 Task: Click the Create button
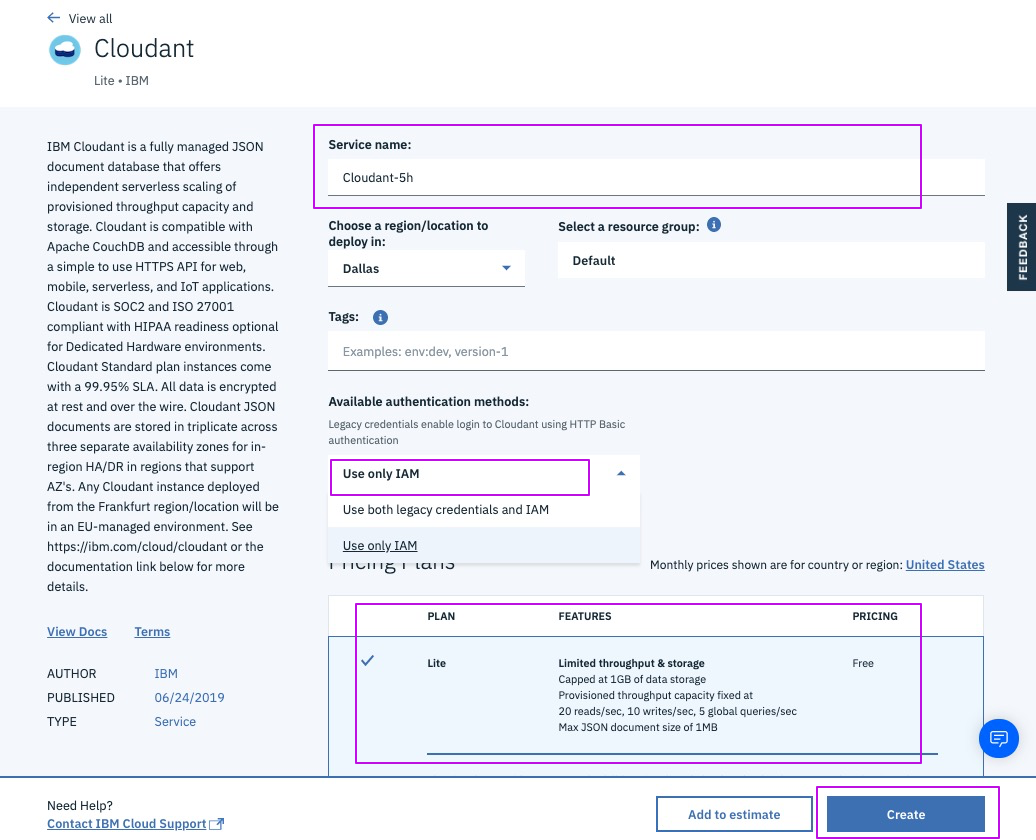tap(905, 814)
